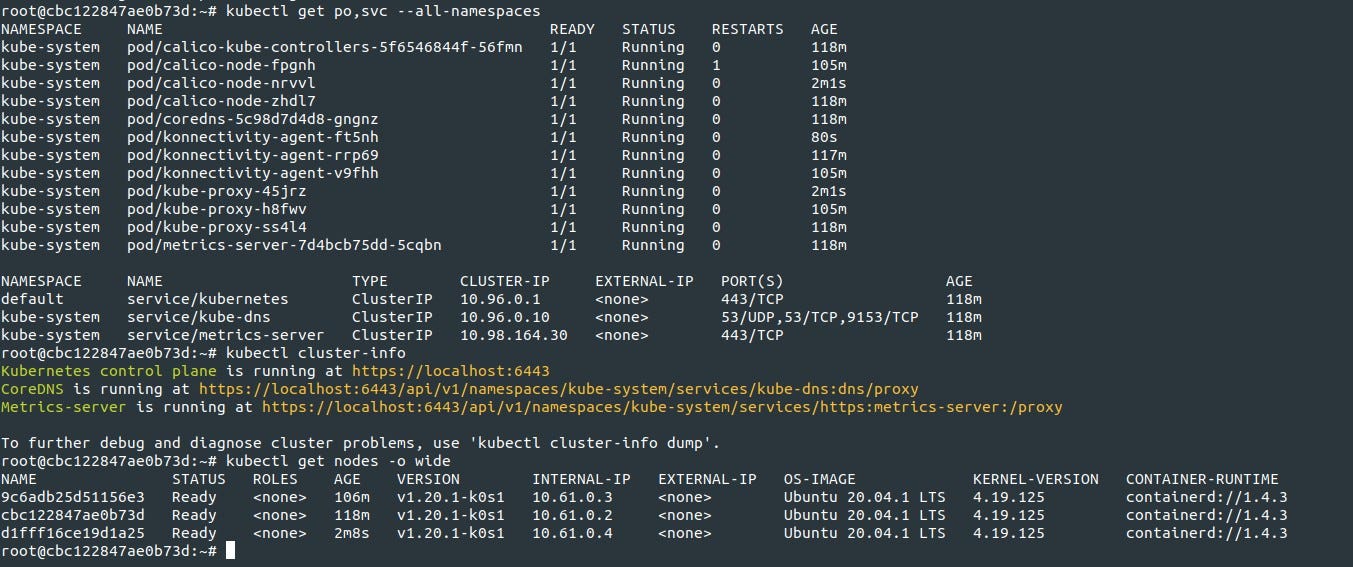Click node age value 2m8s
The image size is (1353, 567).
coord(352,533)
